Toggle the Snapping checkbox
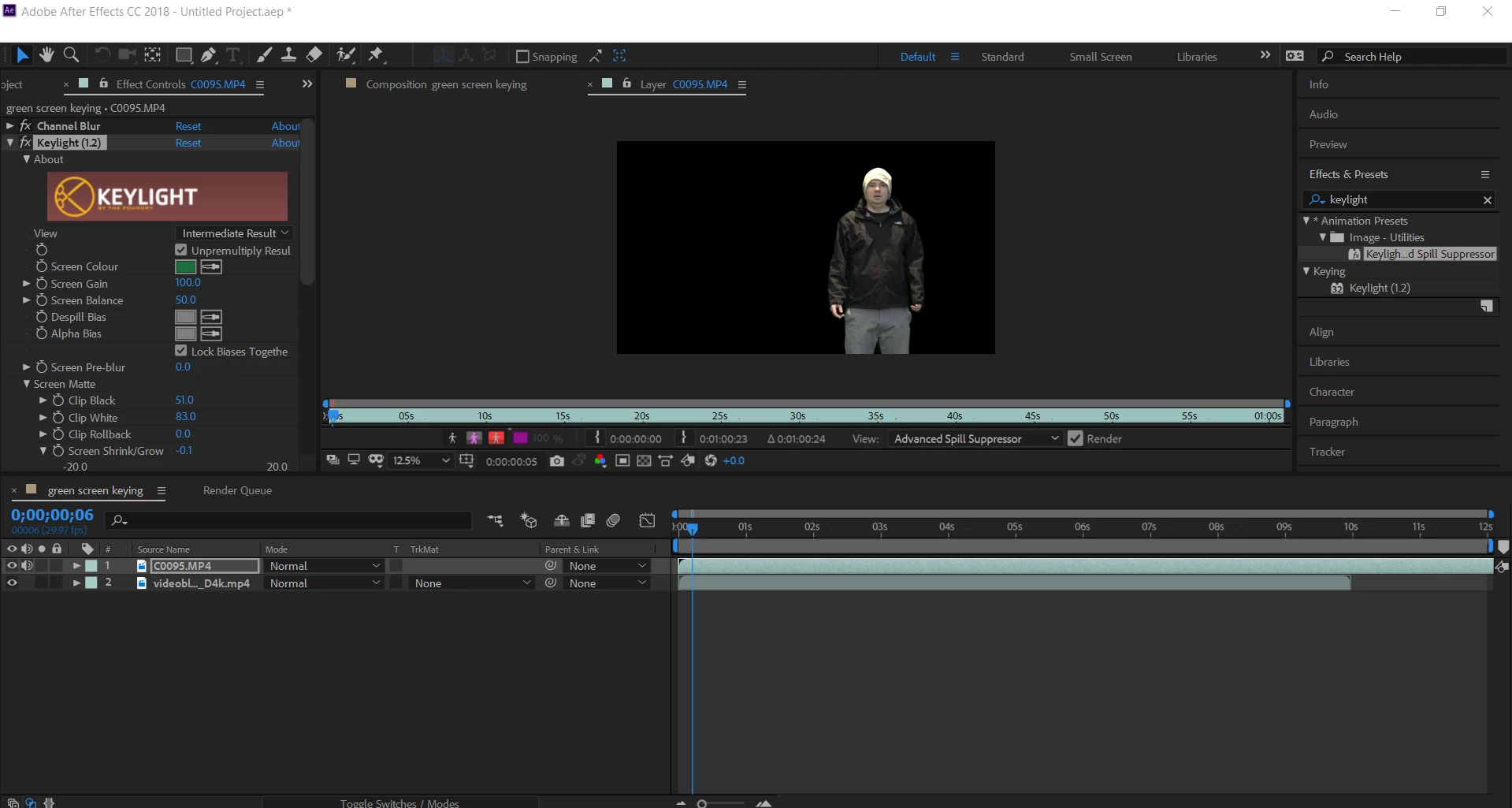The height and width of the screenshot is (808, 1512). point(522,57)
